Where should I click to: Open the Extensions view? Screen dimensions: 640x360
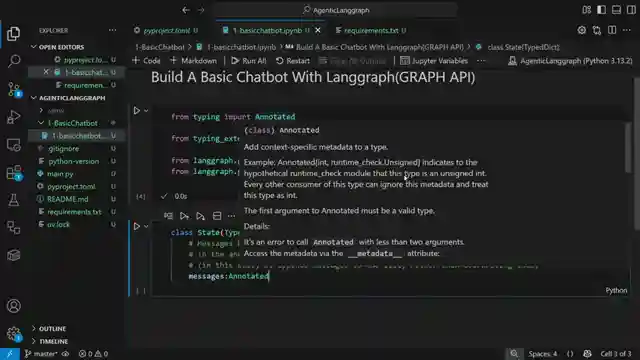tap(14, 173)
